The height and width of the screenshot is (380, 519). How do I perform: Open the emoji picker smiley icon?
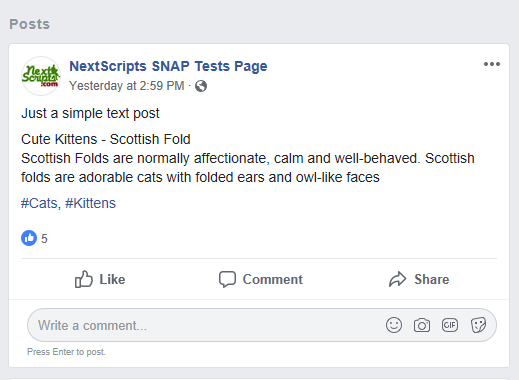[394, 325]
